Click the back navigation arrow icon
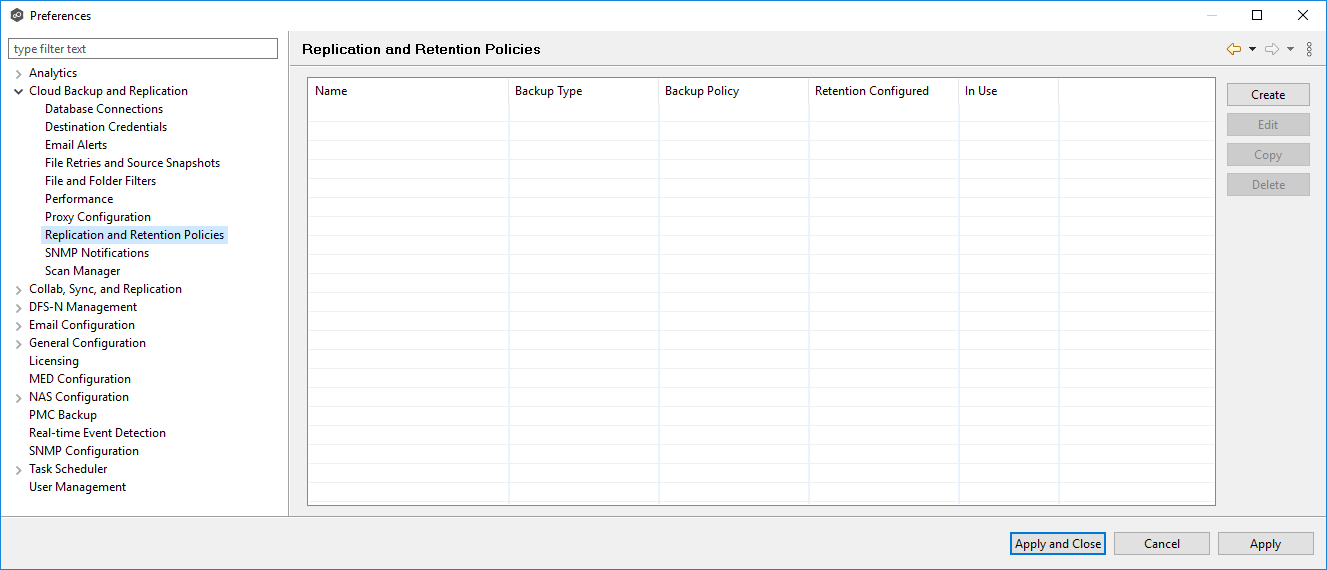The height and width of the screenshot is (570, 1327). (1233, 49)
